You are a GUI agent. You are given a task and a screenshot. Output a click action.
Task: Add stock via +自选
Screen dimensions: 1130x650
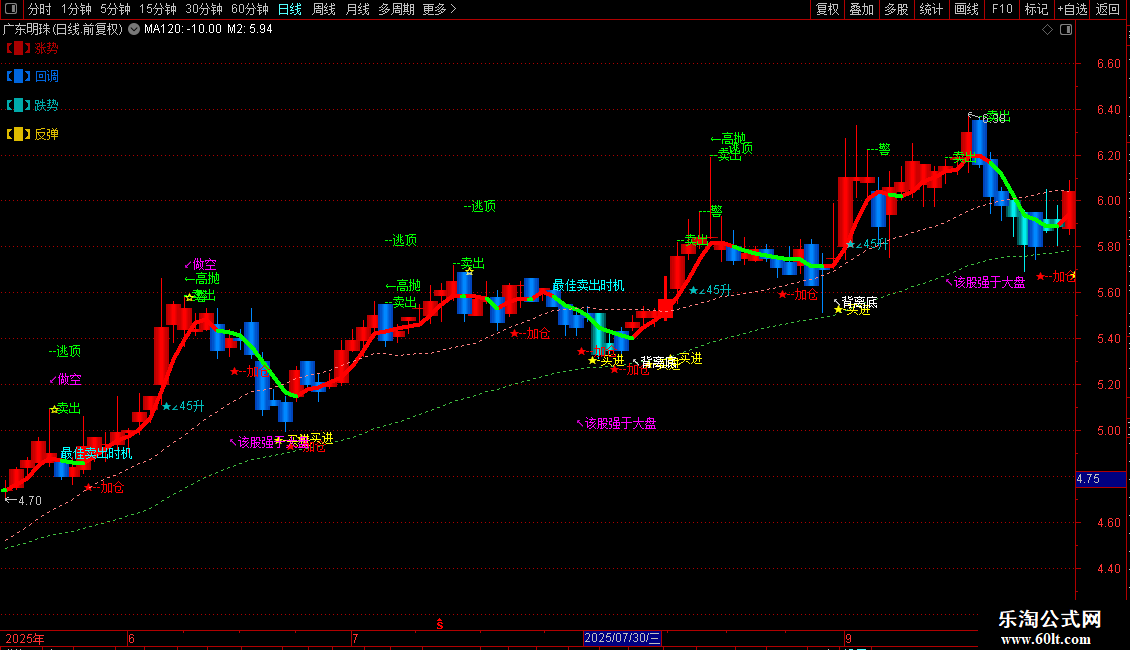(1072, 9)
